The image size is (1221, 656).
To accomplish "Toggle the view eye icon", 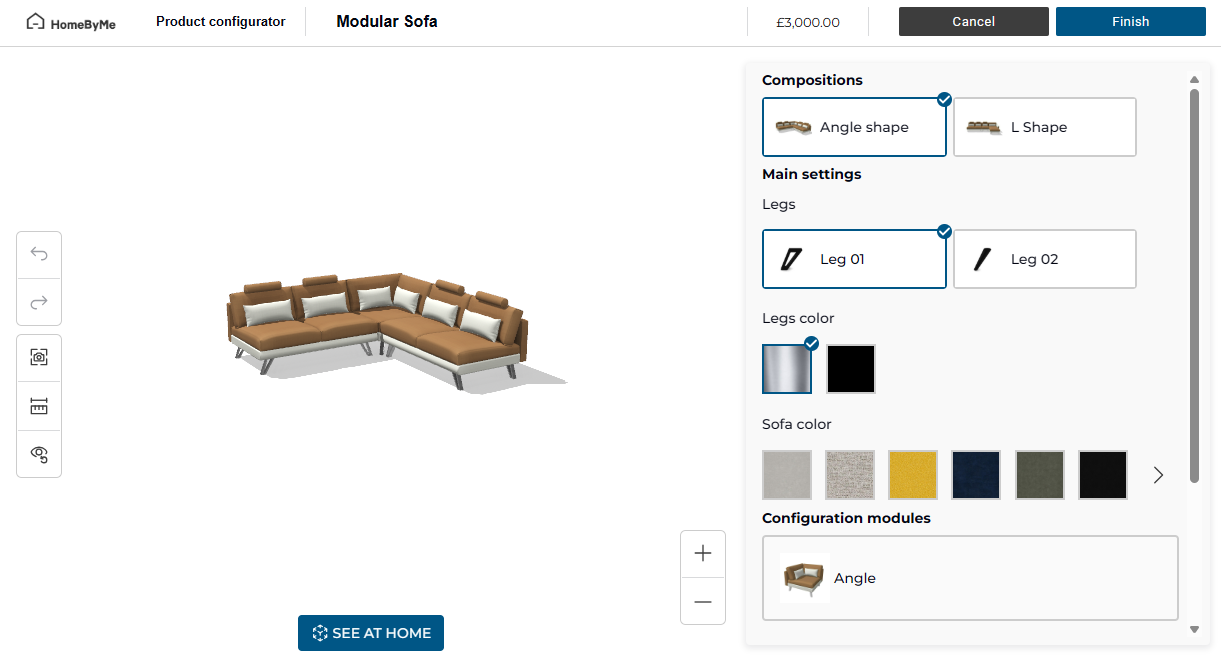I will click(x=39, y=454).
